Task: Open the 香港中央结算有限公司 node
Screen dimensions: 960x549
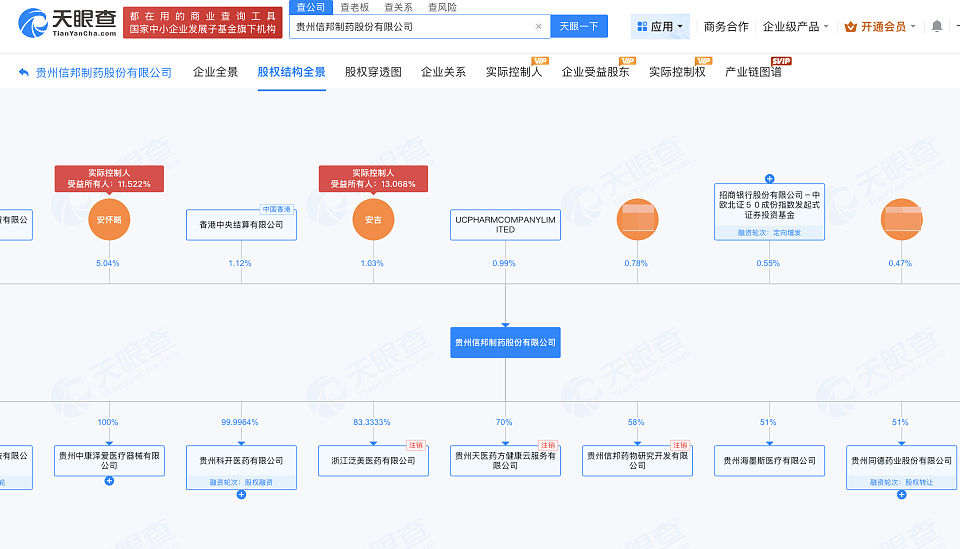Action: coord(241,225)
